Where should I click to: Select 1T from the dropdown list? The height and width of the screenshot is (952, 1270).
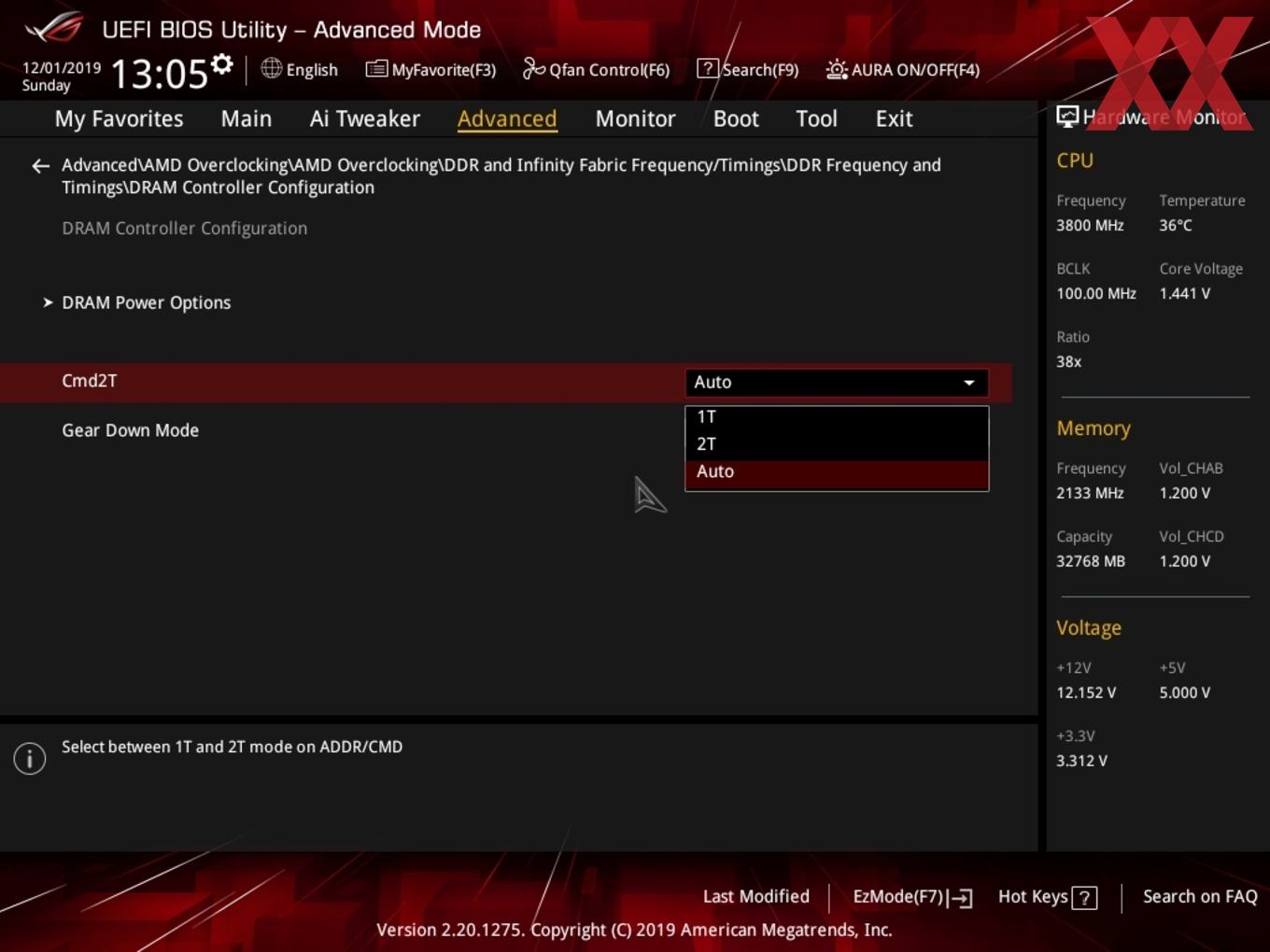coord(837,417)
